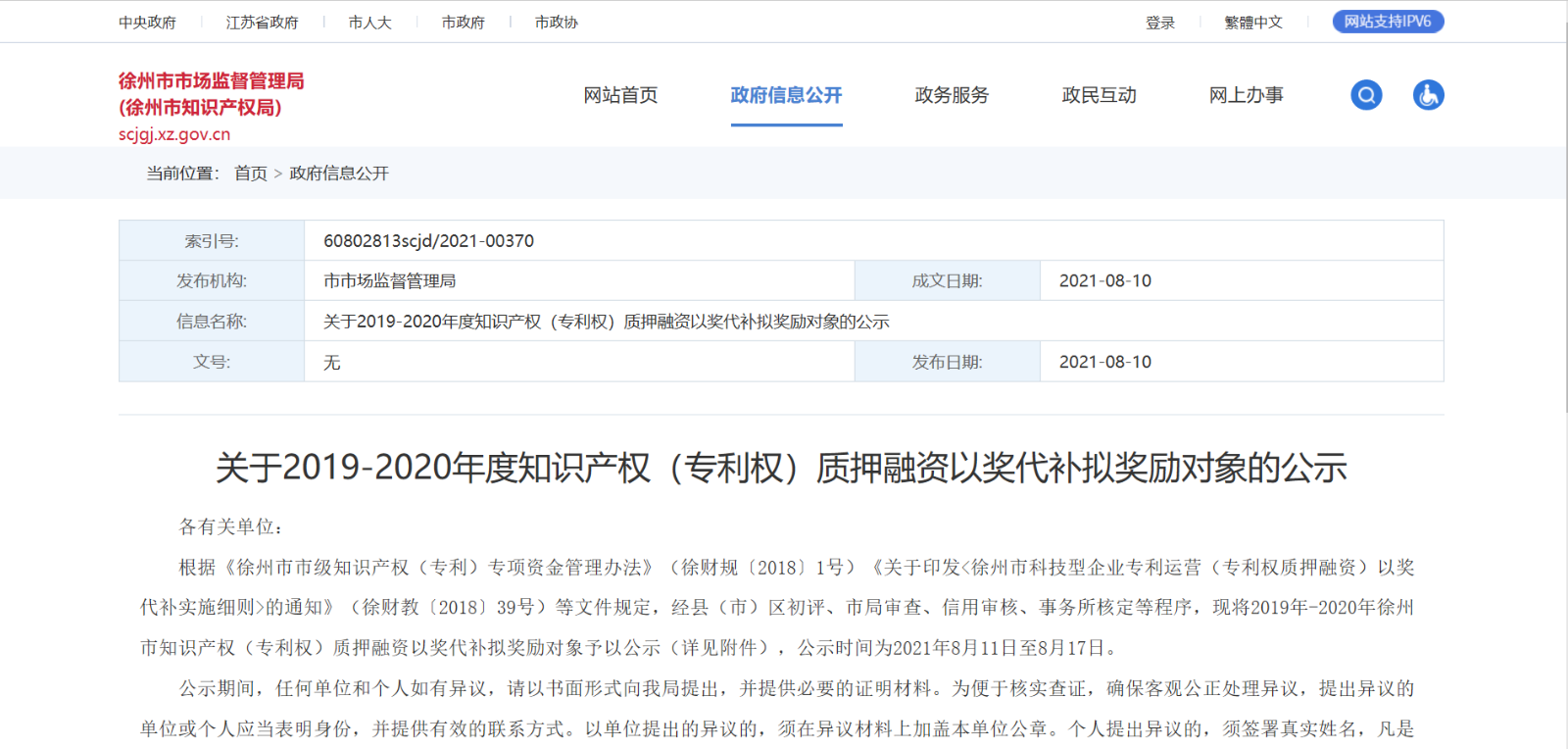The width and height of the screenshot is (1568, 749).
Task: Click the large article title heading
Action: [x=781, y=468]
